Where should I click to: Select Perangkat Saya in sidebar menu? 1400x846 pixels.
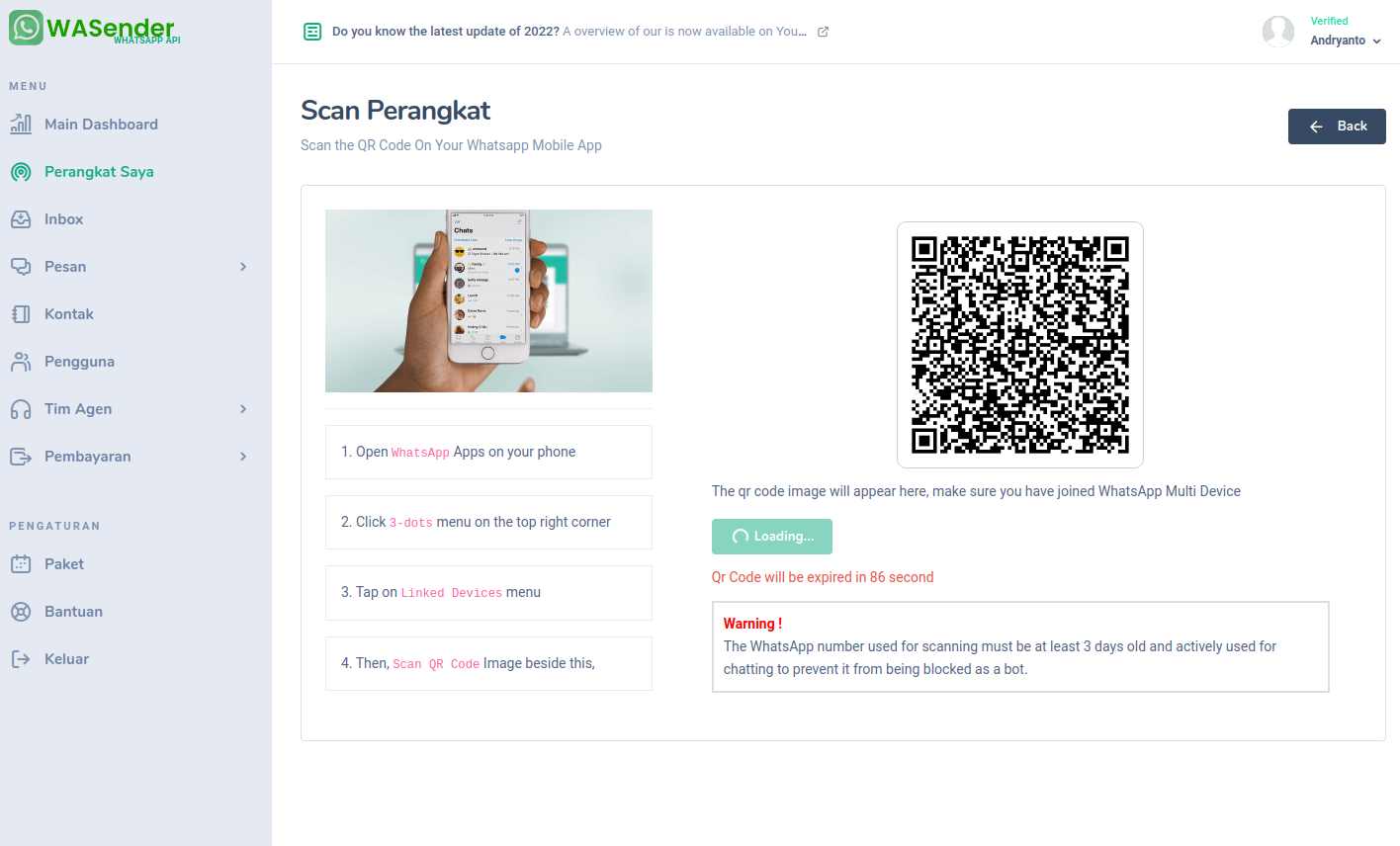(x=99, y=172)
